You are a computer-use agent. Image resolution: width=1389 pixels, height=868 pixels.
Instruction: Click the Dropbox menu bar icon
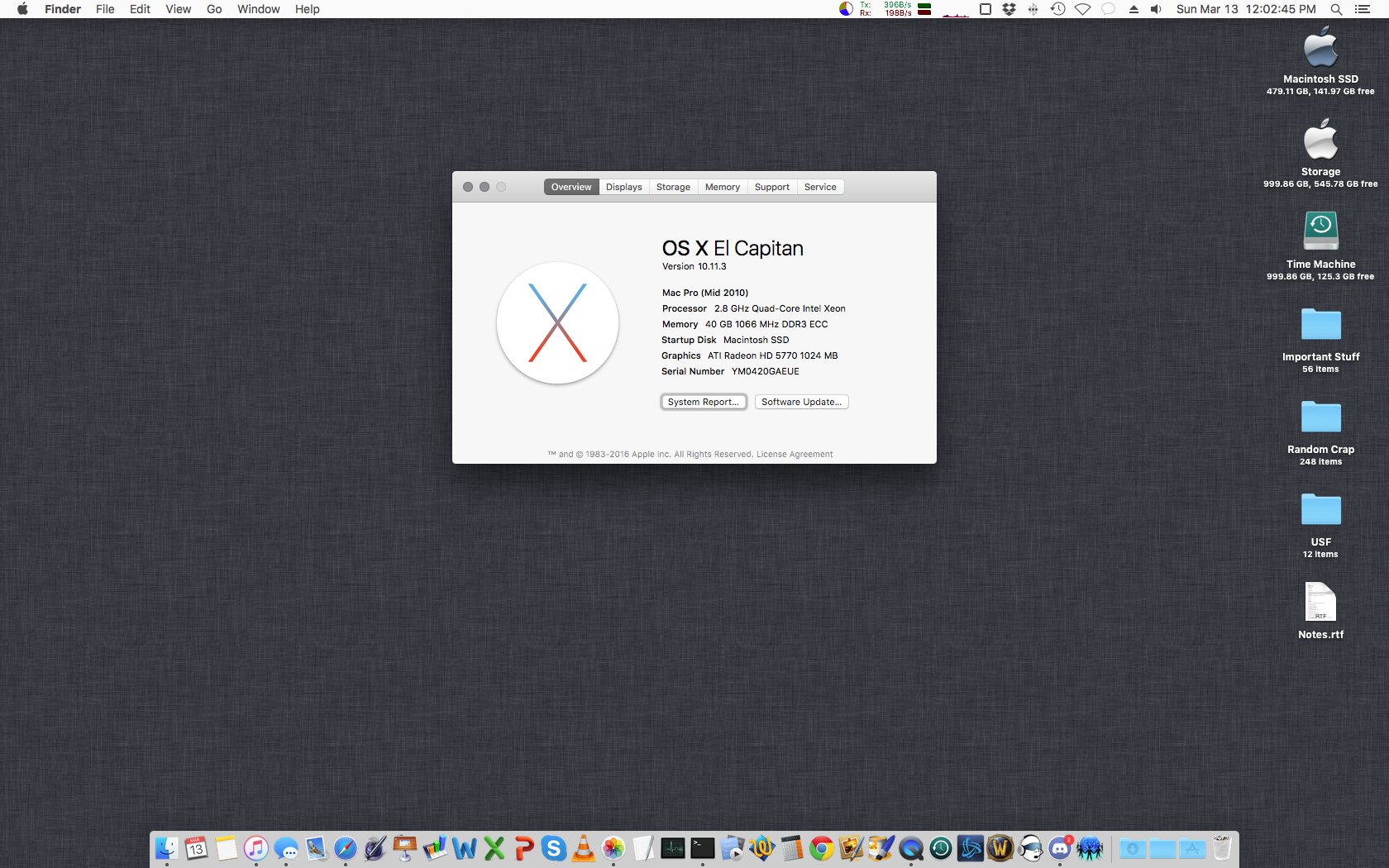pyautogui.click(x=1009, y=9)
